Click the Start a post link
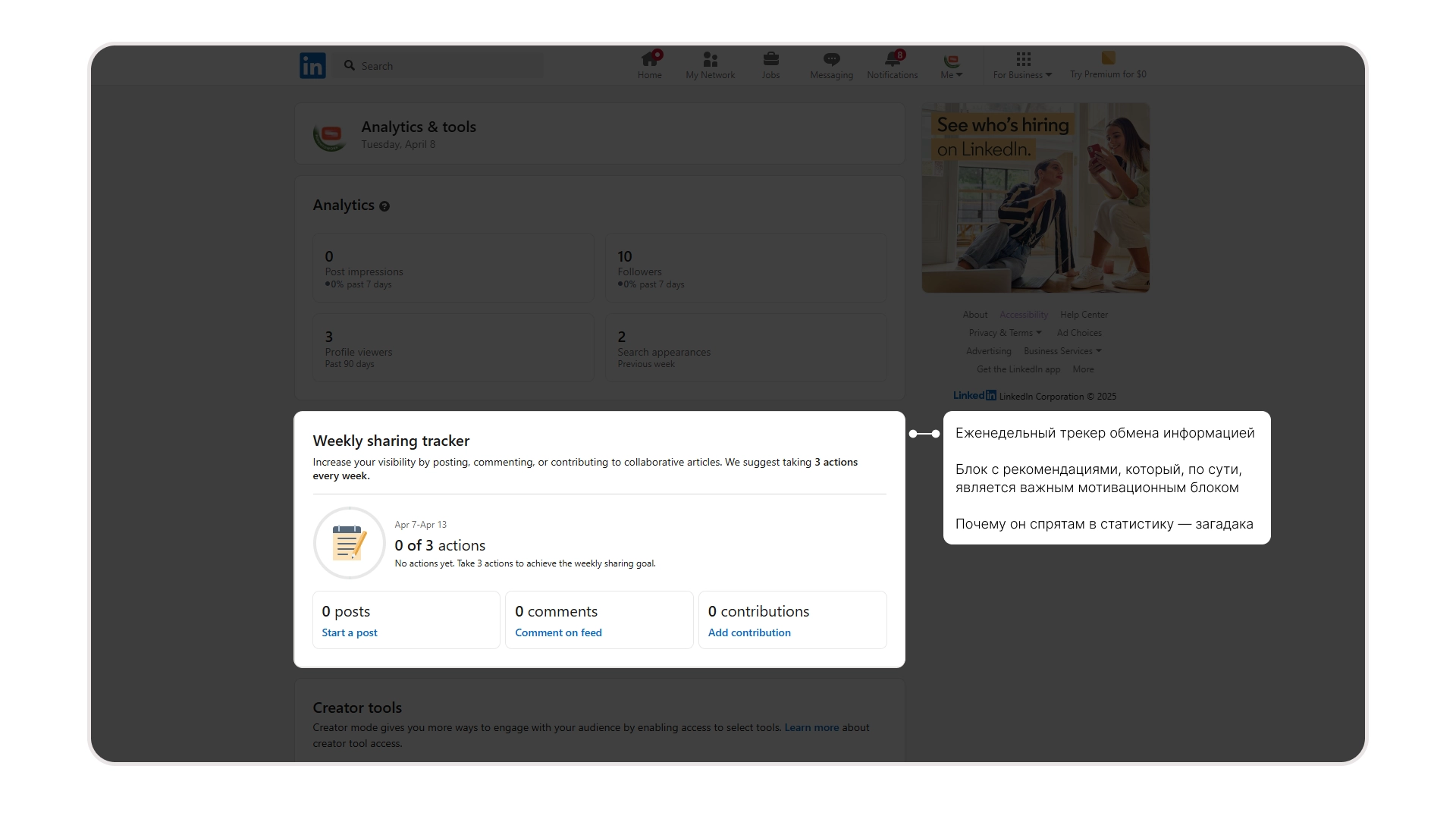The height and width of the screenshot is (819, 1456). pyautogui.click(x=349, y=632)
